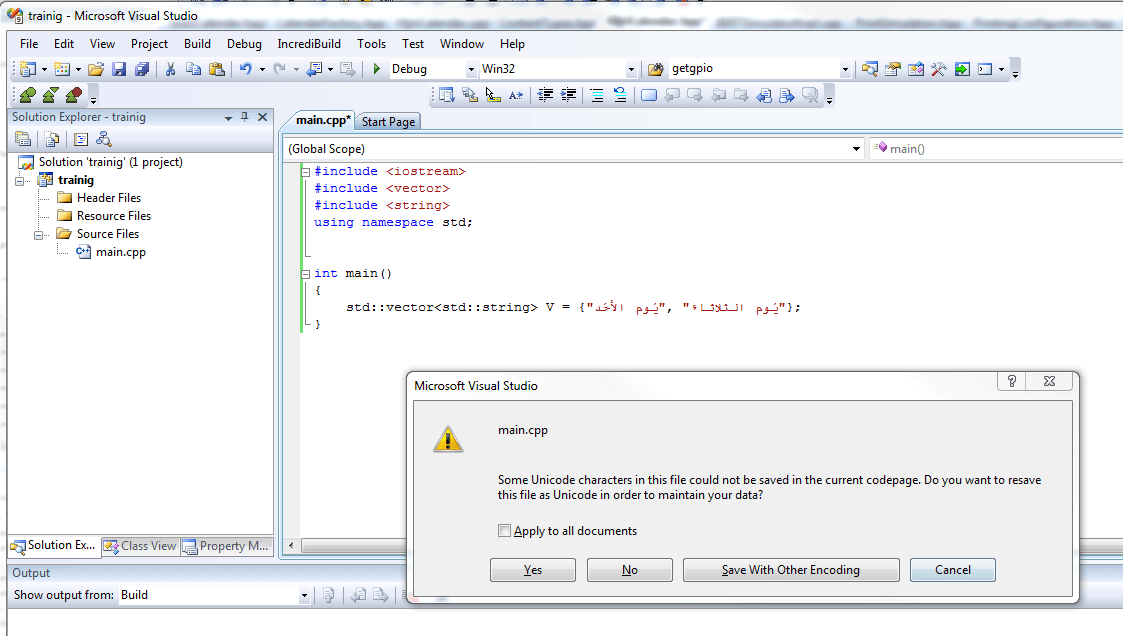Click the Add New Item toolbar icon
The image size is (1123, 636).
coord(62,69)
